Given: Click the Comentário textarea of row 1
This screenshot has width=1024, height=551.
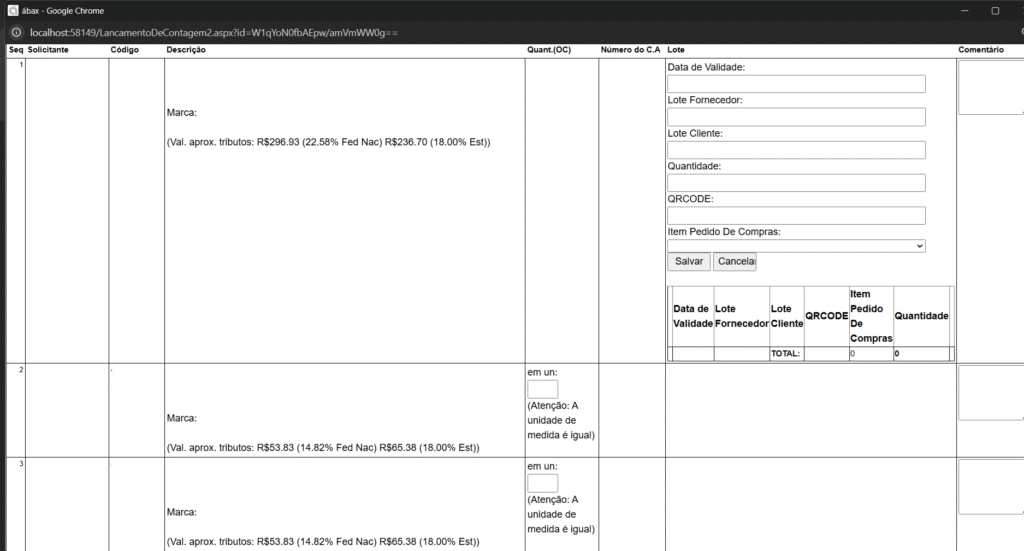Looking at the screenshot, I should tap(990, 88).
